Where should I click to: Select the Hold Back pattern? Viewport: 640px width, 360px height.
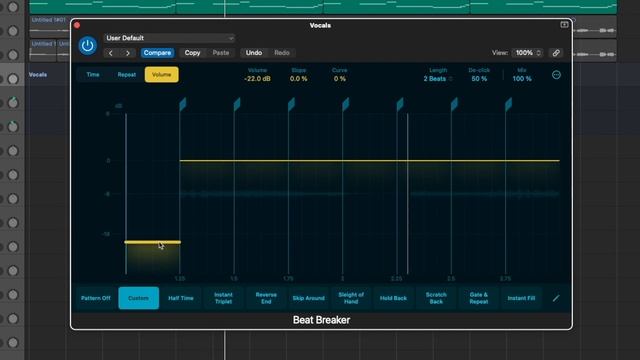click(x=393, y=298)
